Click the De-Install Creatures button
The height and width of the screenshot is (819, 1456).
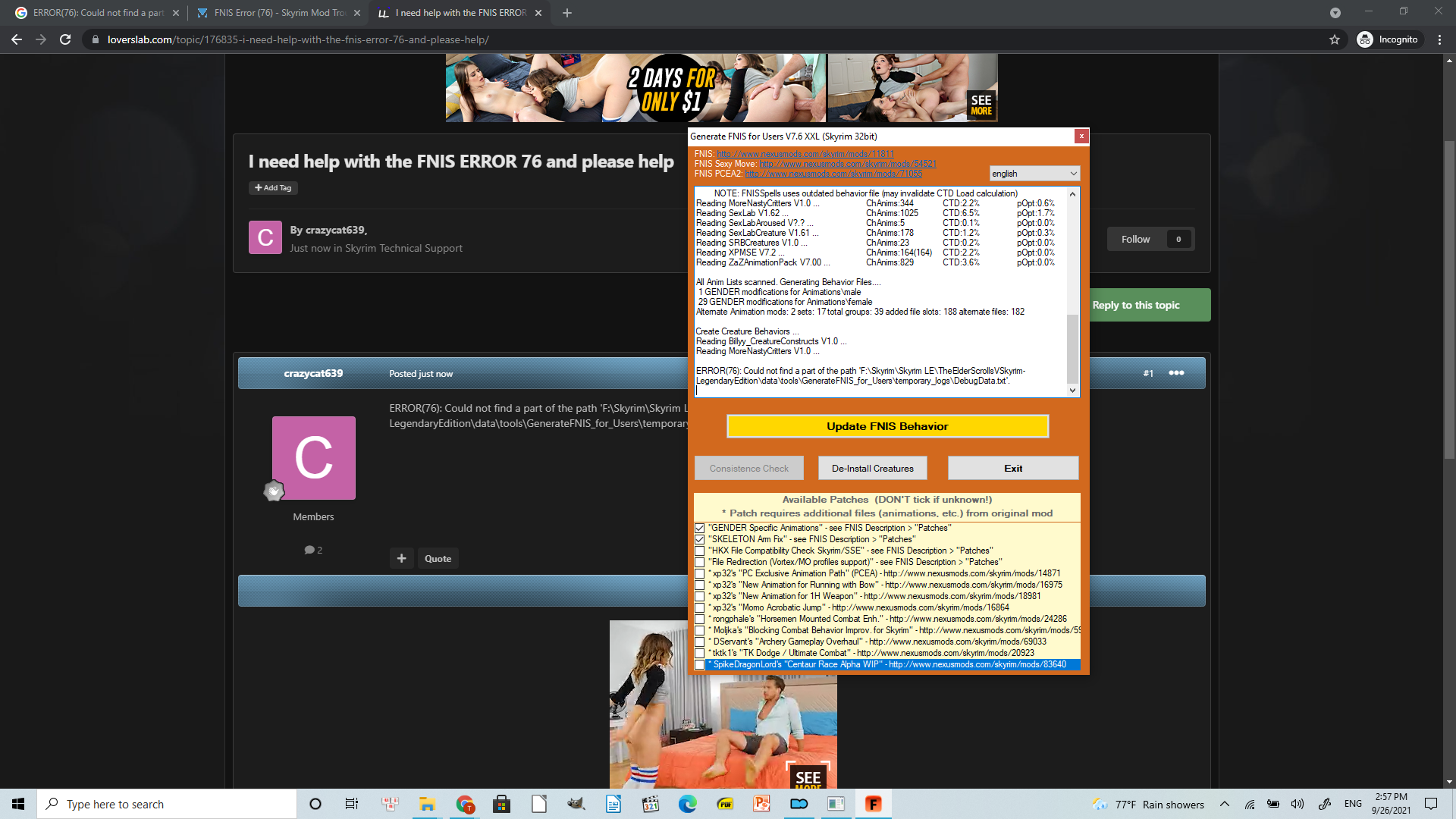click(x=873, y=469)
